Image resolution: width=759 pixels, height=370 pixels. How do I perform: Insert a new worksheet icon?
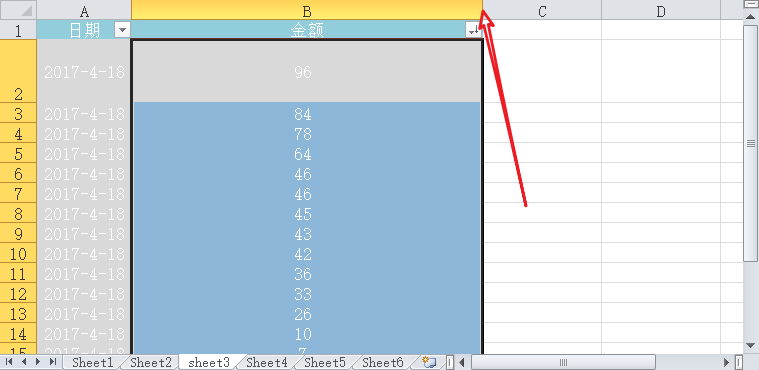click(x=429, y=362)
